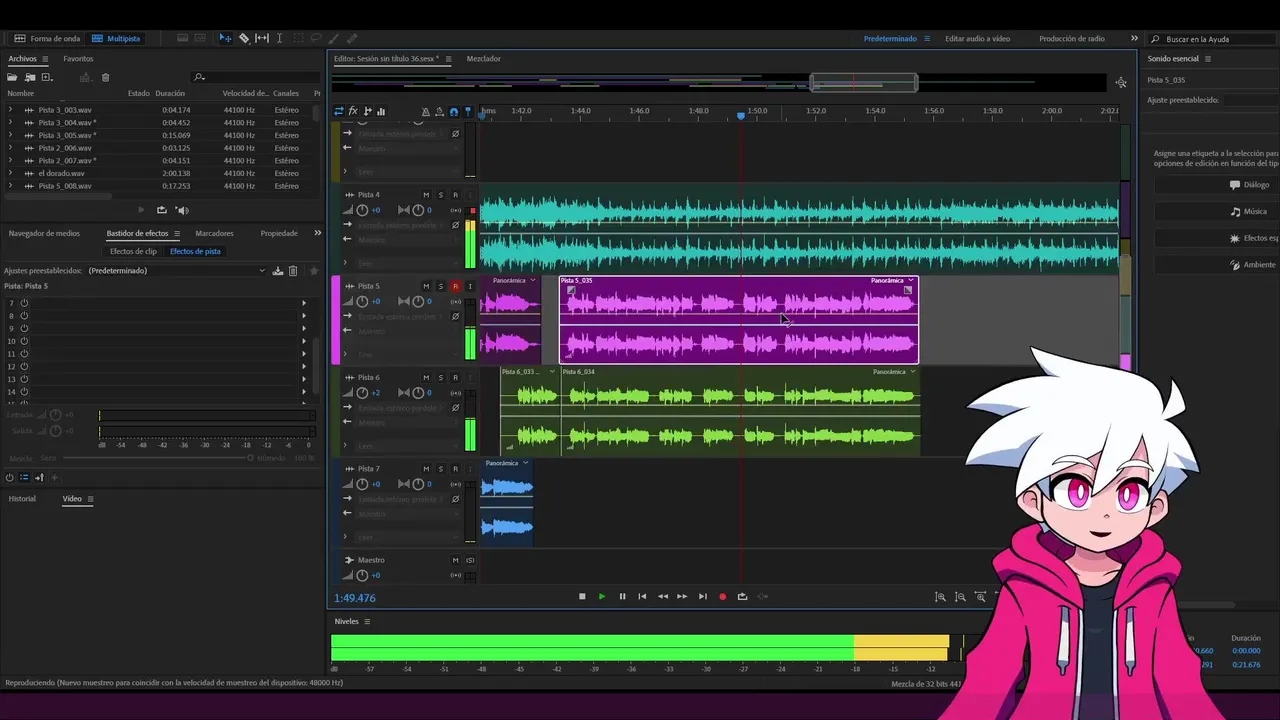Toggle monitor input on Pista 5
The image size is (1280, 720).
coord(469,286)
